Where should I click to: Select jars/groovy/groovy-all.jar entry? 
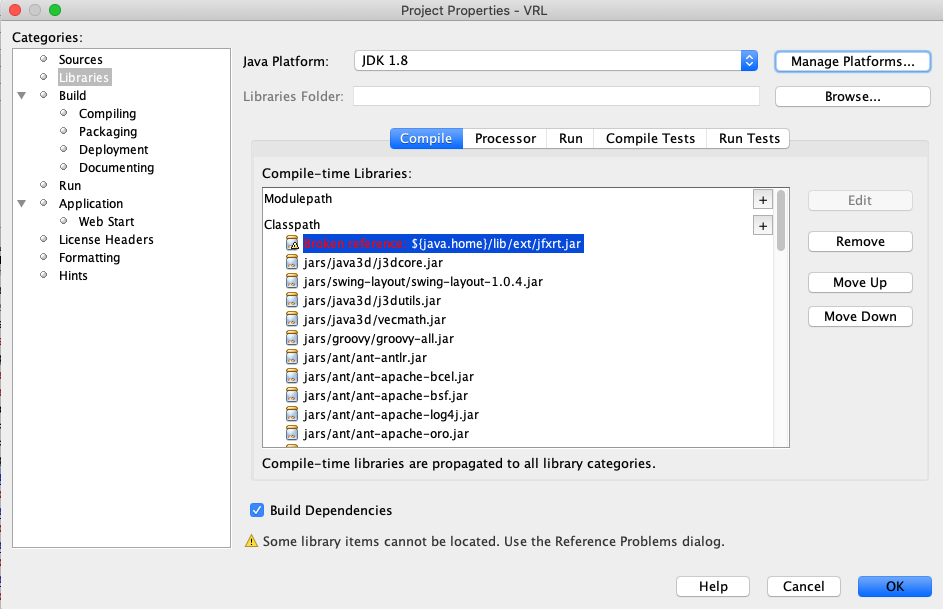(x=378, y=338)
